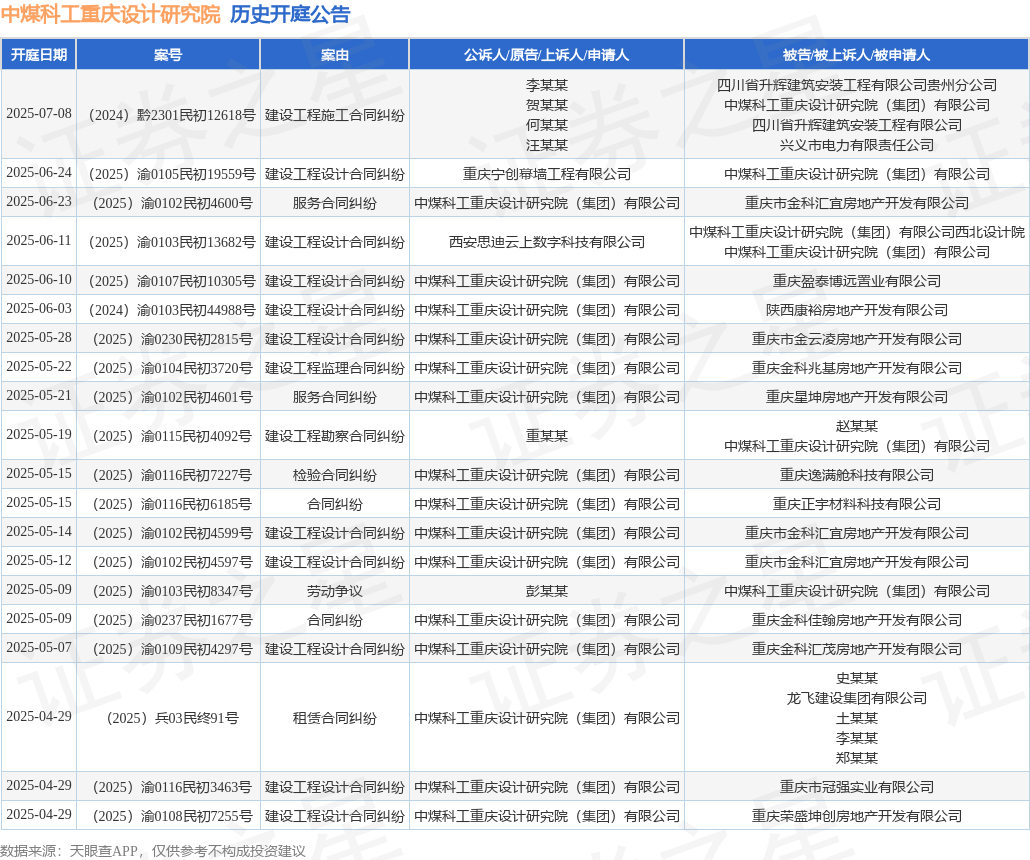Select case number (2025)渝0102民初4600号
Image resolution: width=1030 pixels, height=860 pixels.
coord(172,203)
